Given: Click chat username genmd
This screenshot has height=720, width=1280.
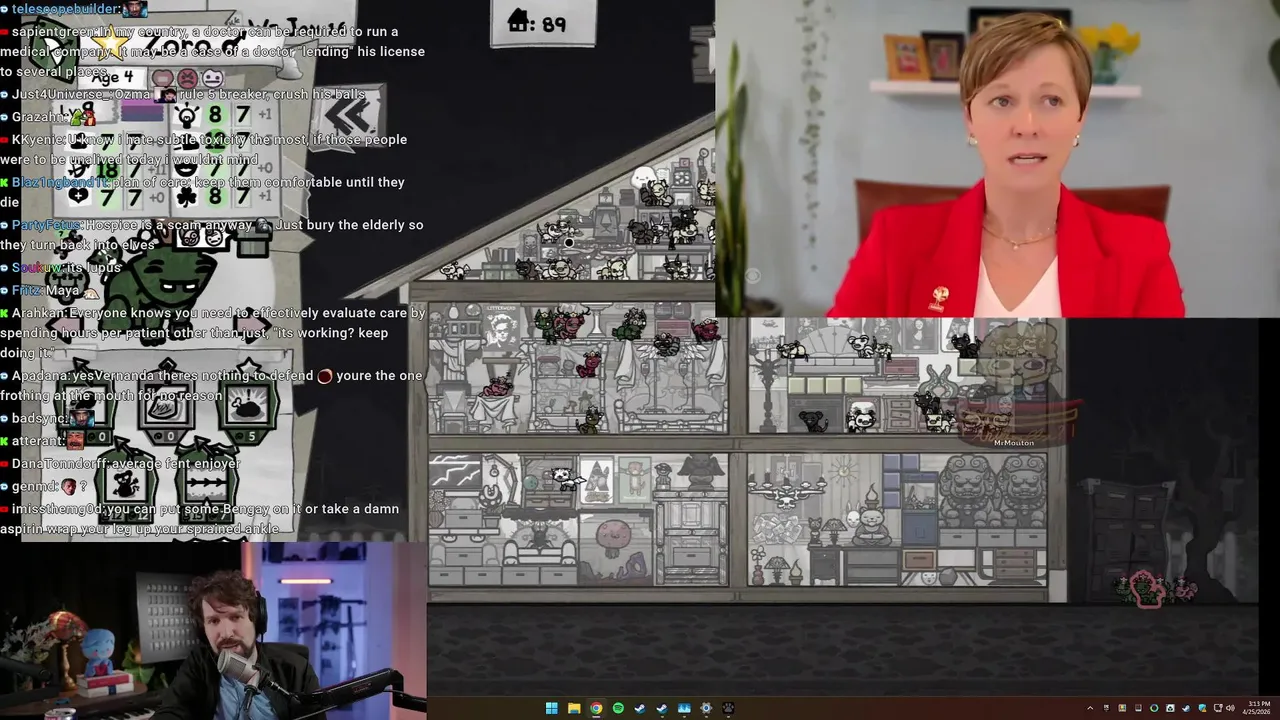Looking at the screenshot, I should [x=33, y=486].
